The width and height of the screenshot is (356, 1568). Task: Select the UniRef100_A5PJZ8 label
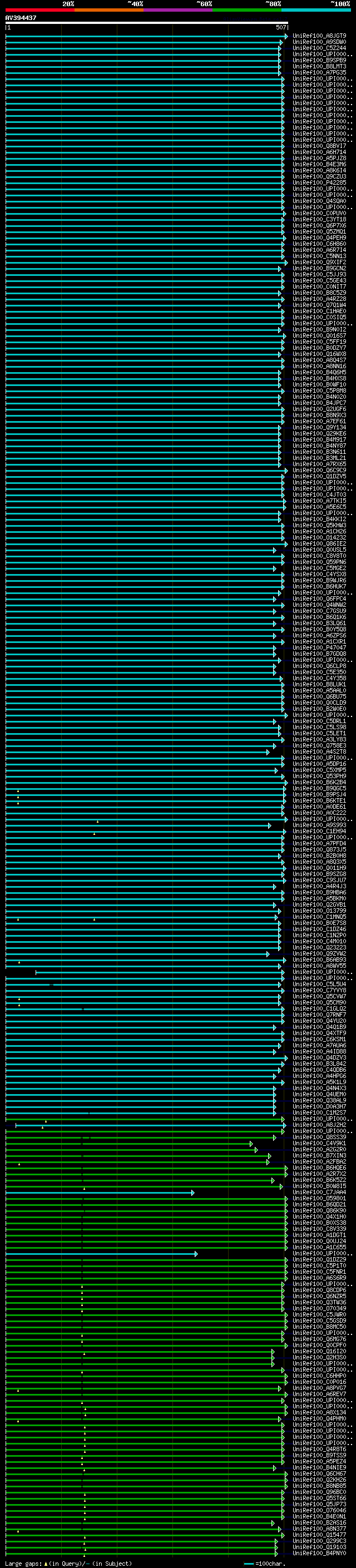pyautogui.click(x=319, y=159)
